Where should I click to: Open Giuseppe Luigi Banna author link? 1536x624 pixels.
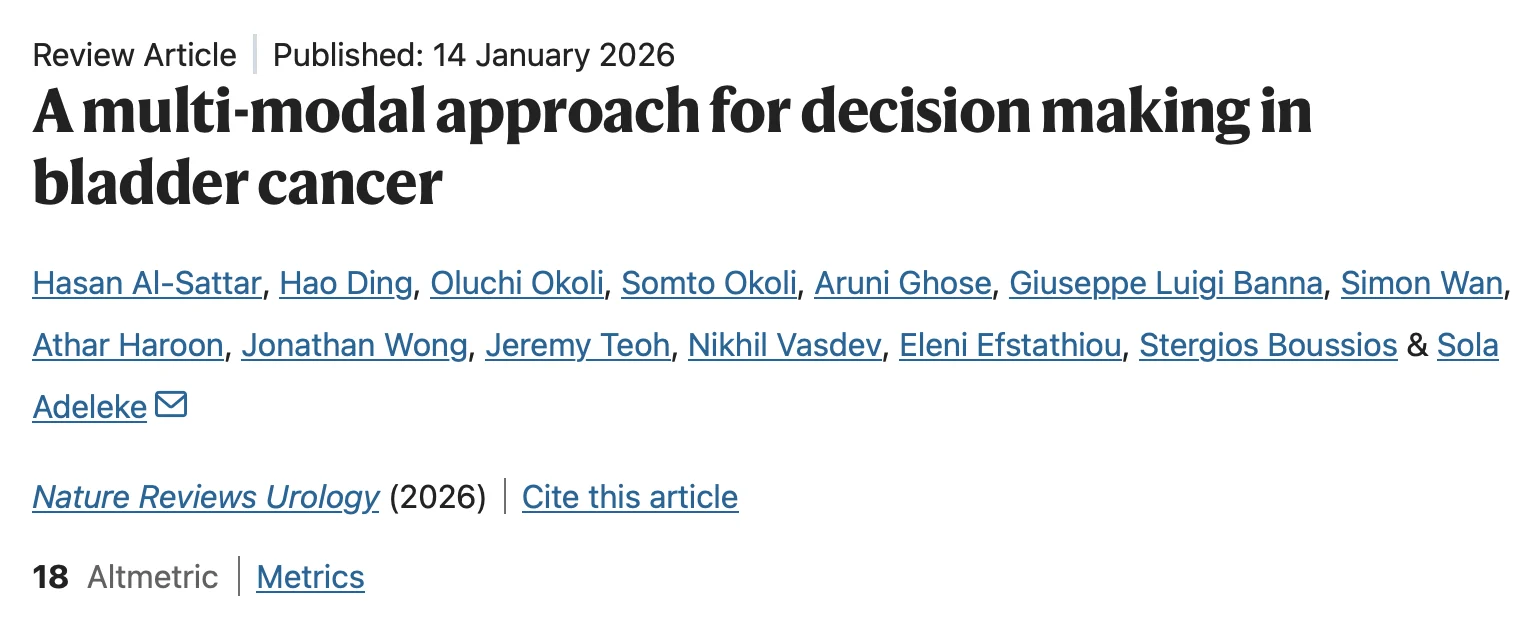[1166, 284]
